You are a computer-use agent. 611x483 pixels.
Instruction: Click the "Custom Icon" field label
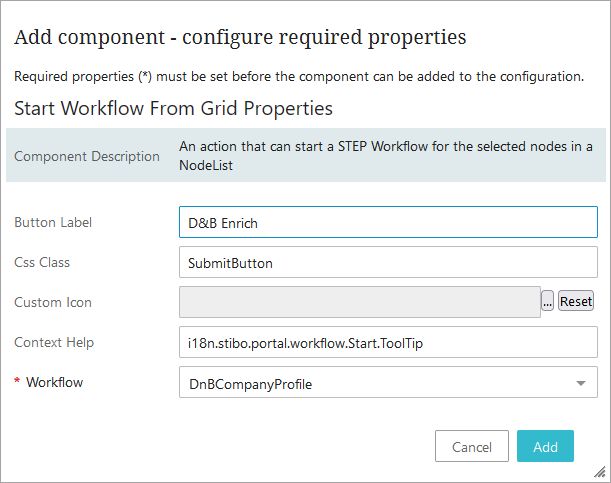[x=53, y=302]
